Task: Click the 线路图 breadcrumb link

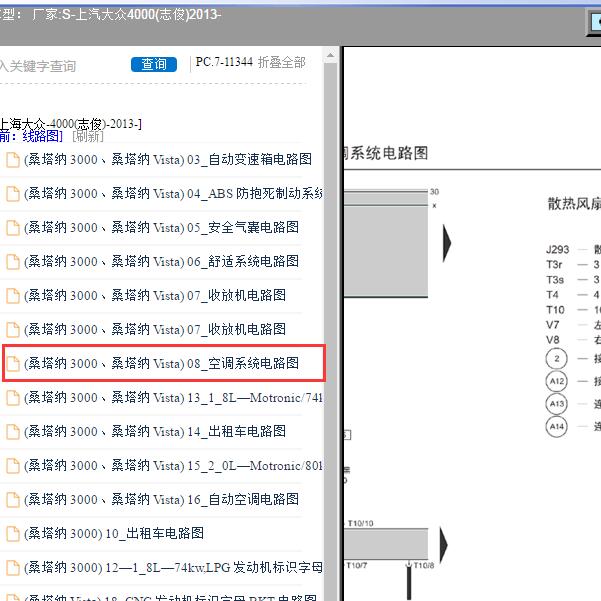Action: [x=42, y=136]
